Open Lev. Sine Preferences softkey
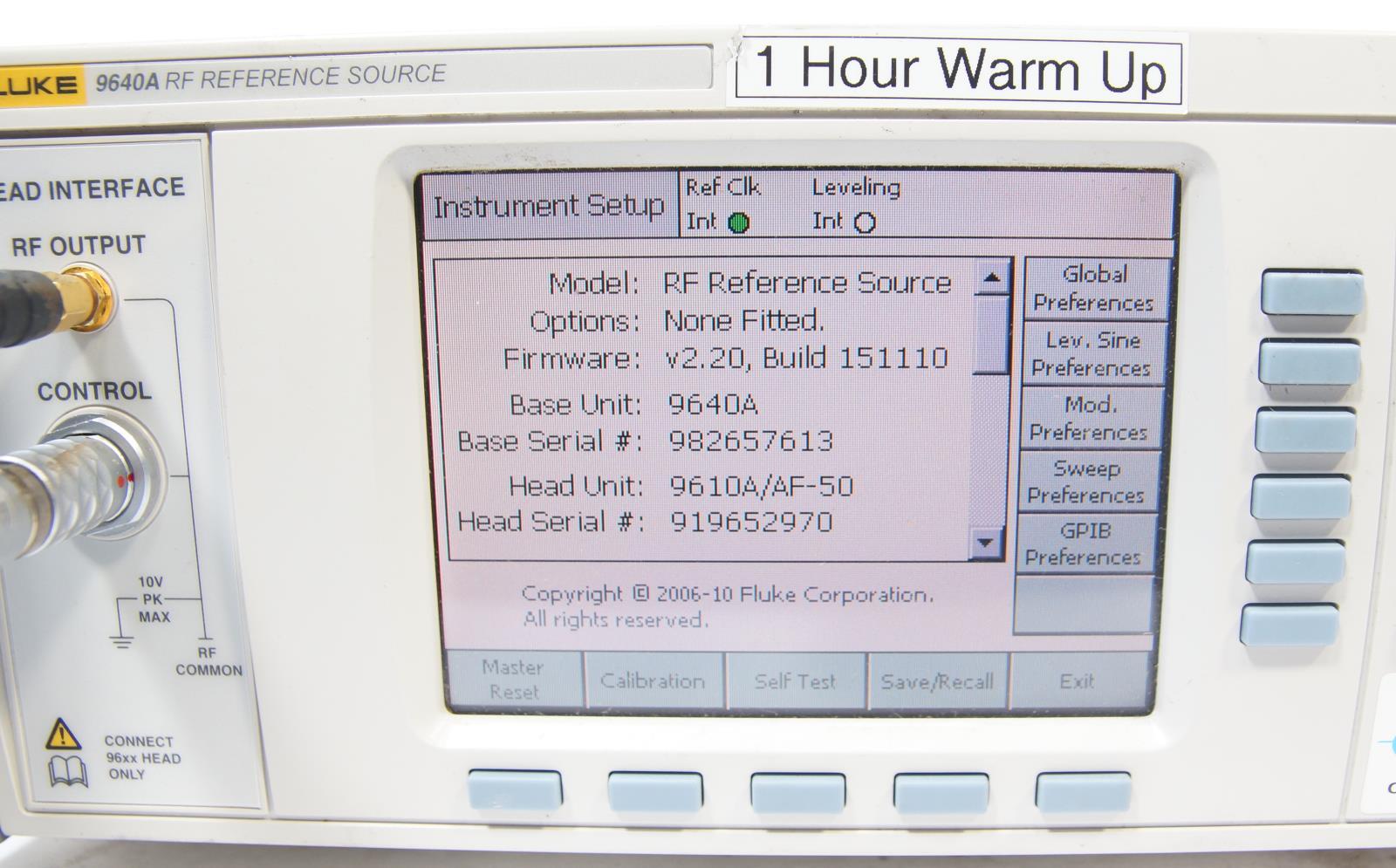This screenshot has height=868, width=1396. [1092, 354]
